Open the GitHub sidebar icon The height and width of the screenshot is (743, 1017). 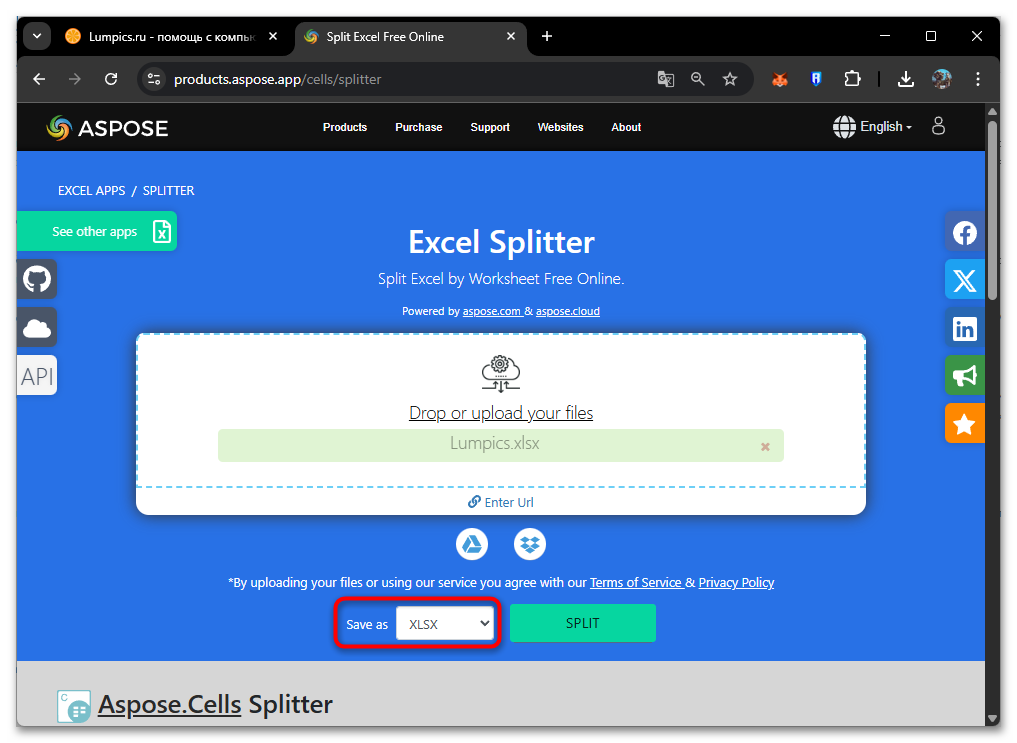(x=37, y=279)
